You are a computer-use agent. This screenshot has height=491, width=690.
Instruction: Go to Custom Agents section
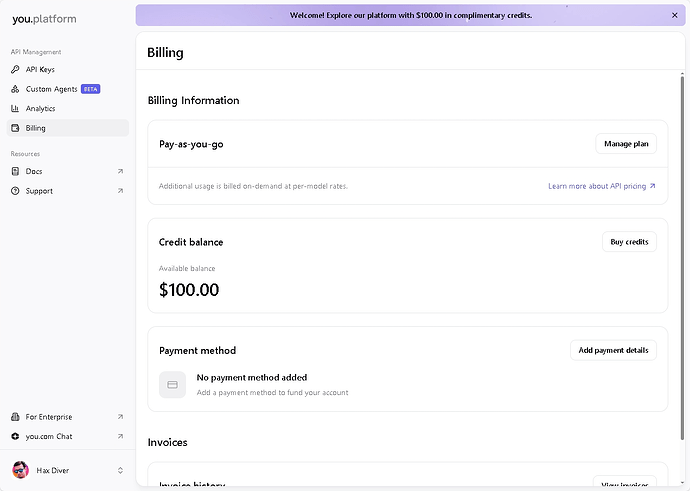click(52, 89)
